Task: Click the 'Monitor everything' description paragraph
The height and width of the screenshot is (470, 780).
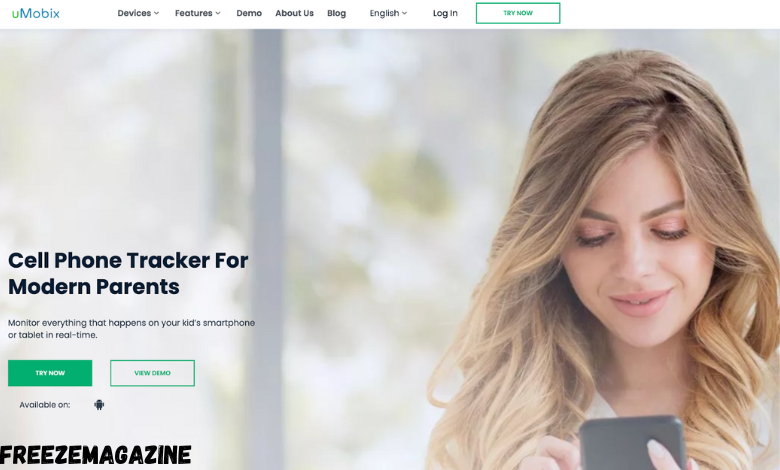Action: [131, 329]
